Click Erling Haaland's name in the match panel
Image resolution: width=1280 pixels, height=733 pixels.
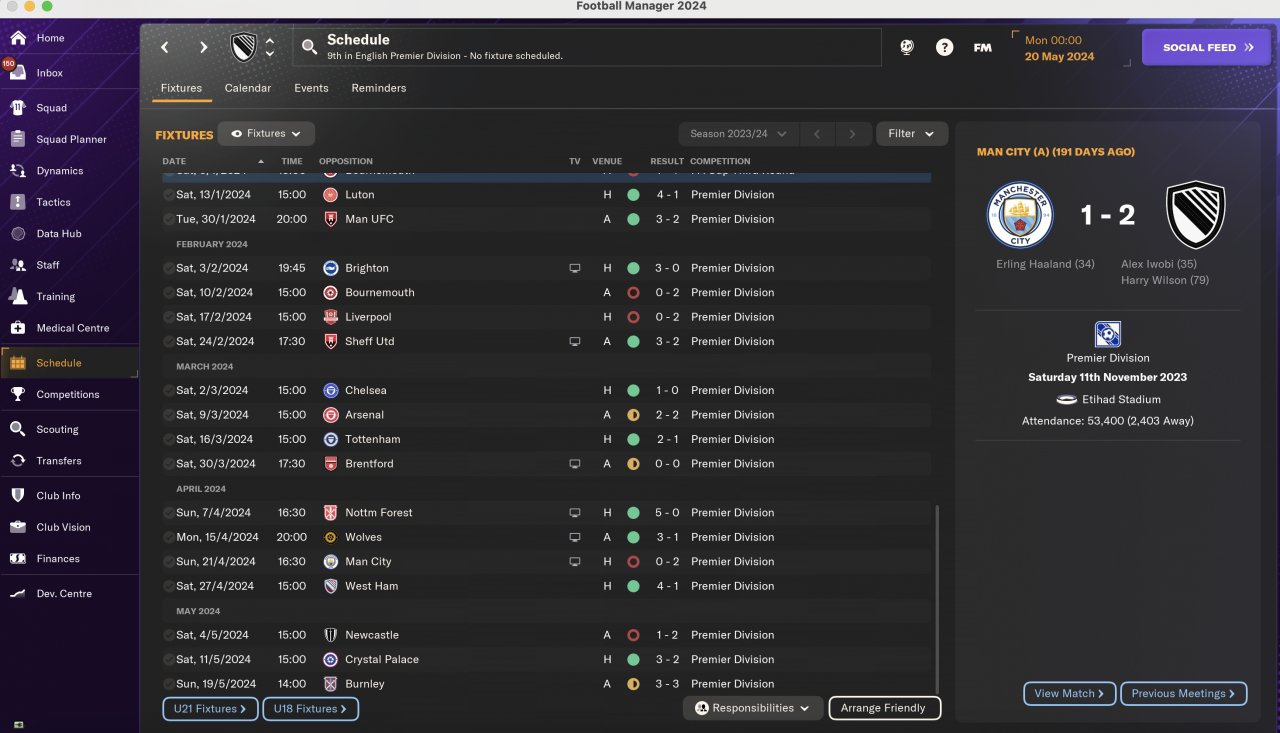(1045, 264)
